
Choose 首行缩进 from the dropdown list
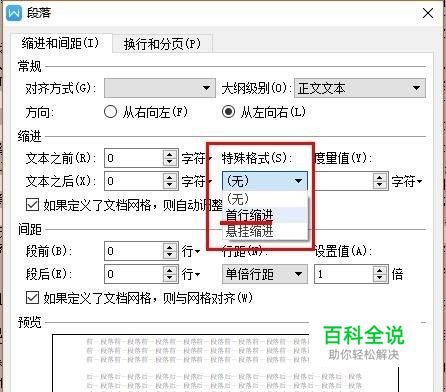click(265, 215)
